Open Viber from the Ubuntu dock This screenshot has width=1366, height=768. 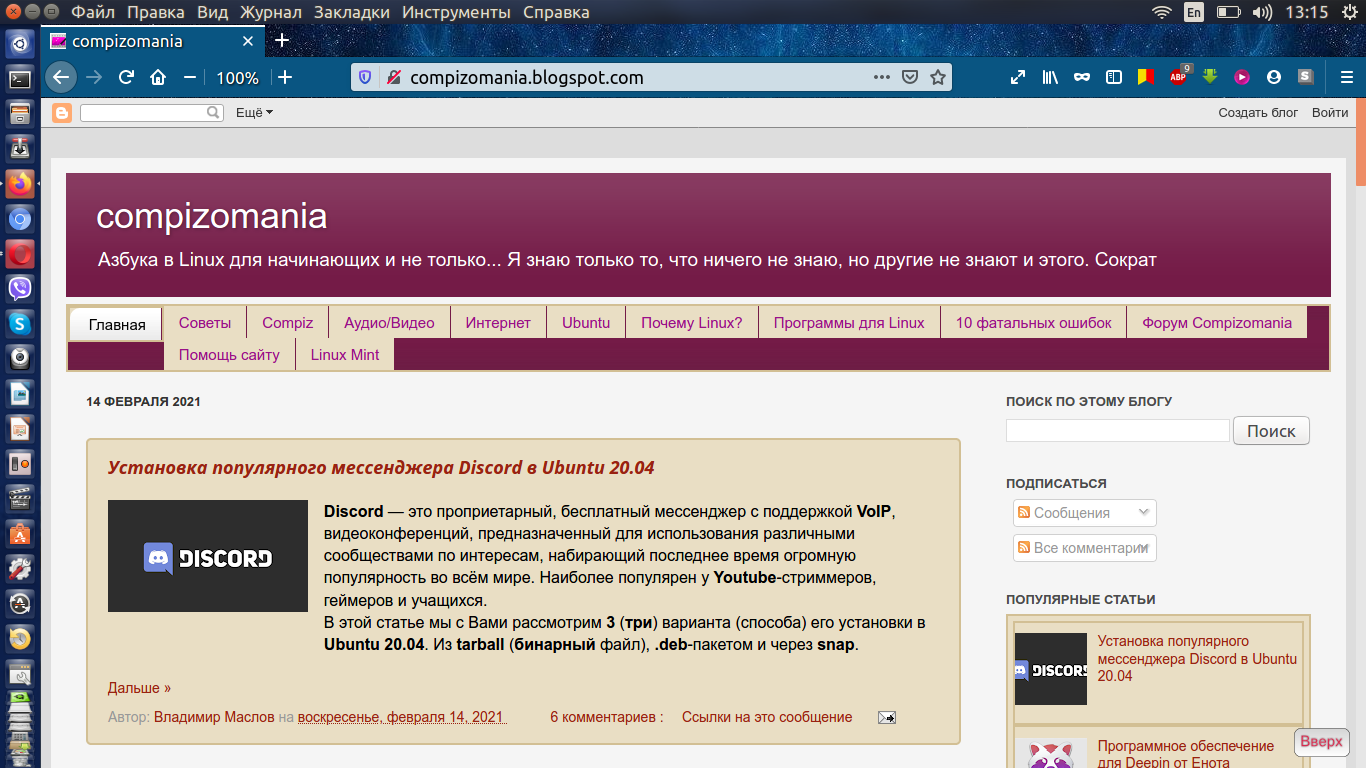click(19, 289)
